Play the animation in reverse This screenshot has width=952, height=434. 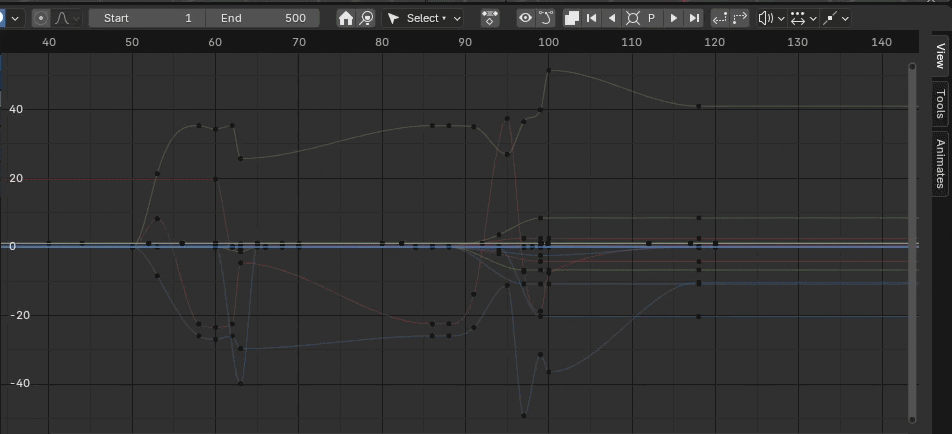(x=612, y=18)
